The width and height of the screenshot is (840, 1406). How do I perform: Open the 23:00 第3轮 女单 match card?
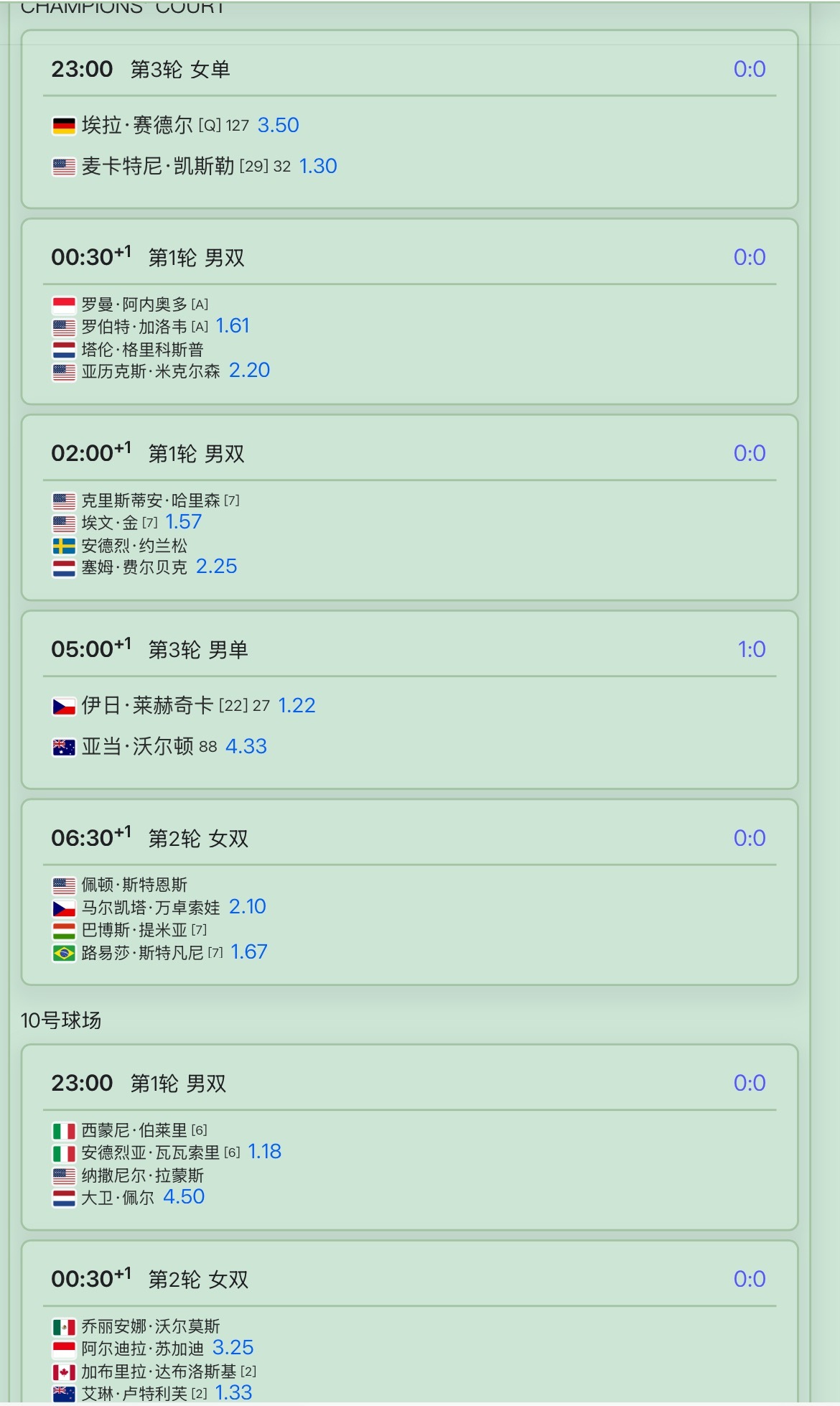tap(410, 119)
